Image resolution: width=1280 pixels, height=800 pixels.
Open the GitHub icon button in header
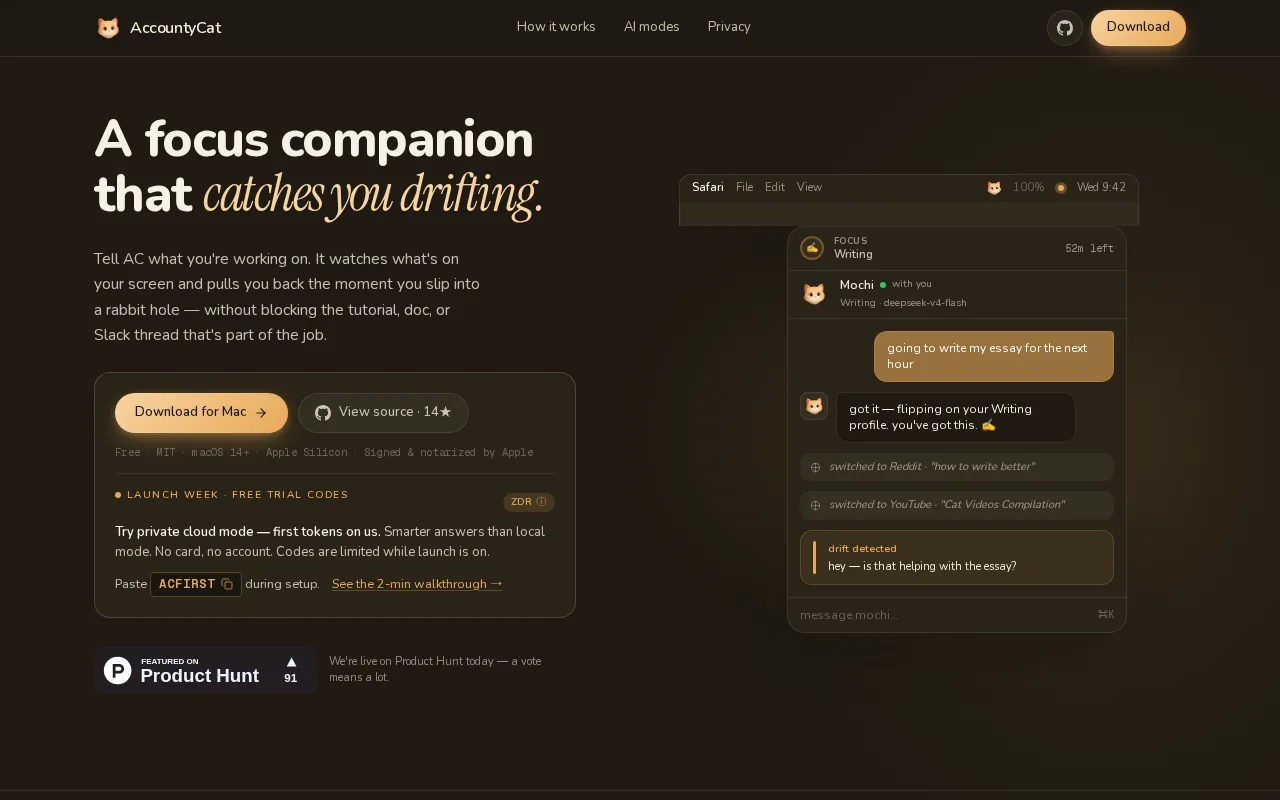coord(1065,28)
